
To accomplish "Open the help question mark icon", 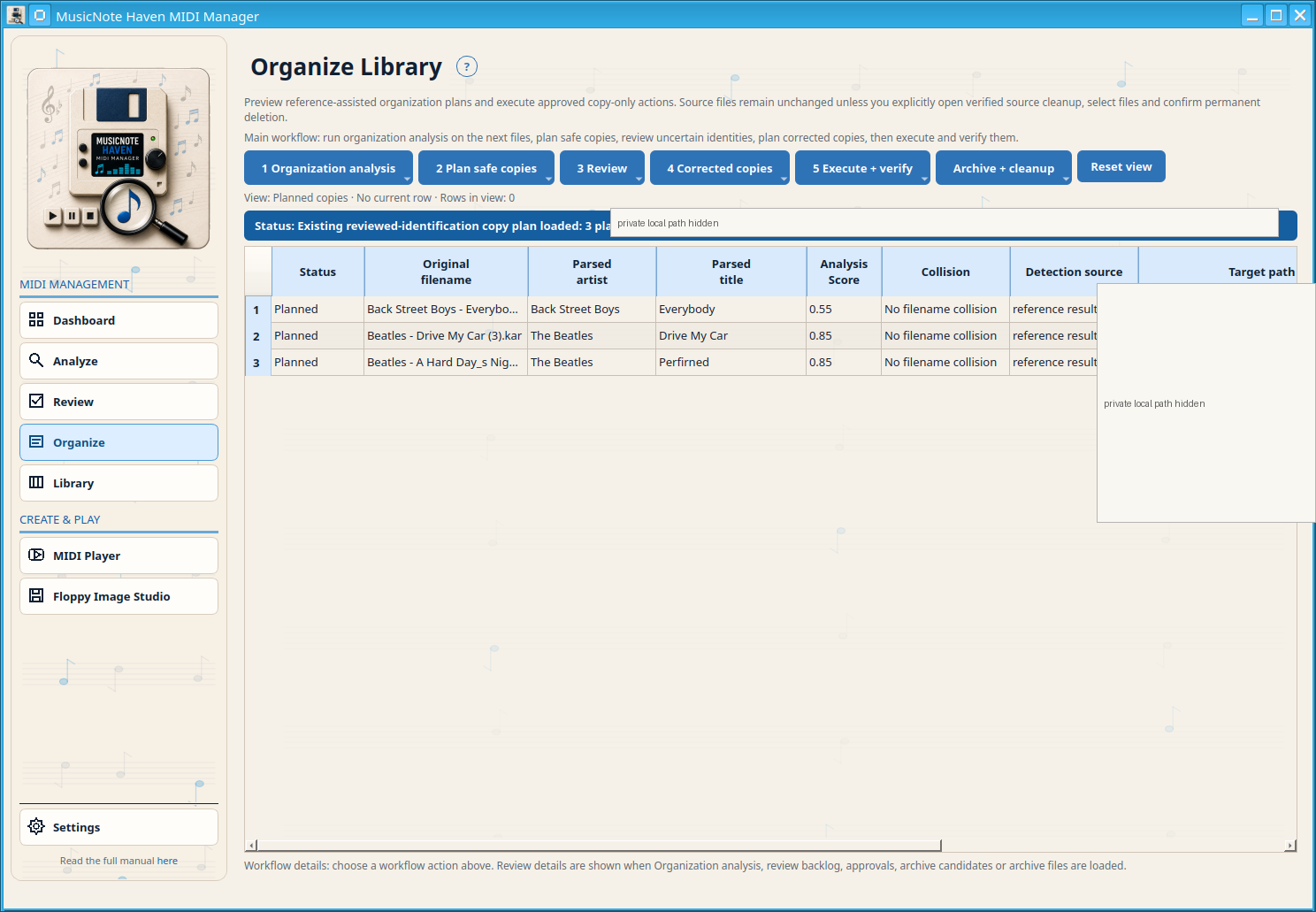I will pos(467,66).
